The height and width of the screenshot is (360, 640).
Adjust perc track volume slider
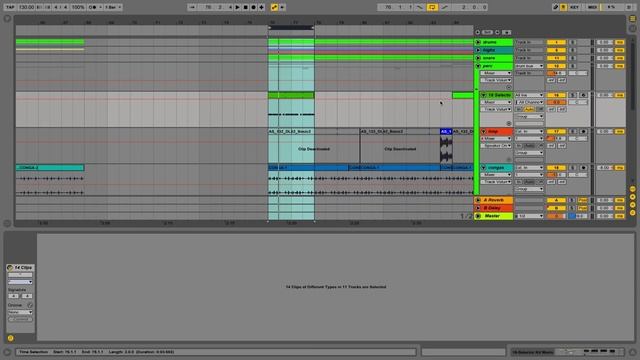pos(556,73)
